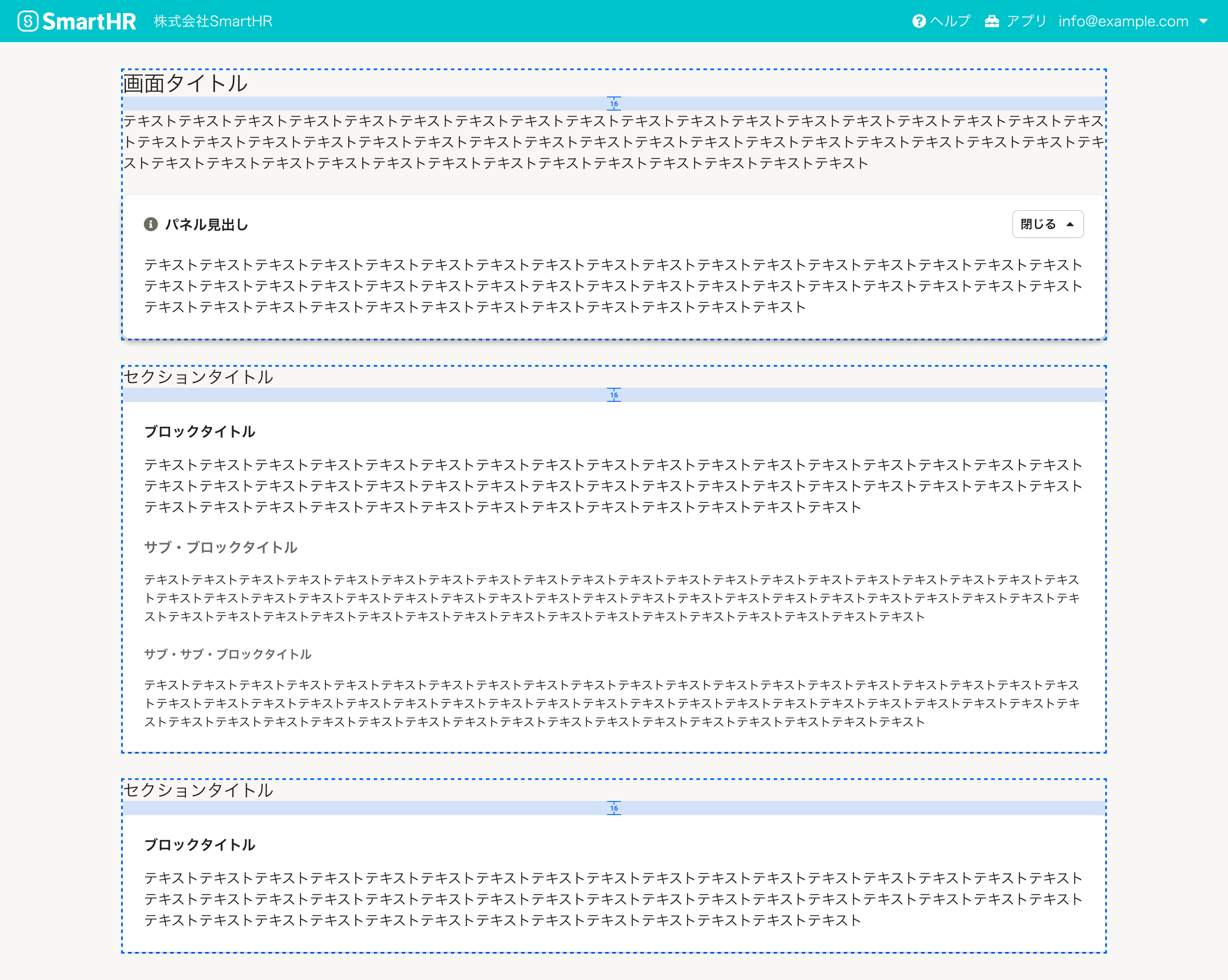
Task: Open the info@example.com account dropdown
Action: coord(1123,21)
